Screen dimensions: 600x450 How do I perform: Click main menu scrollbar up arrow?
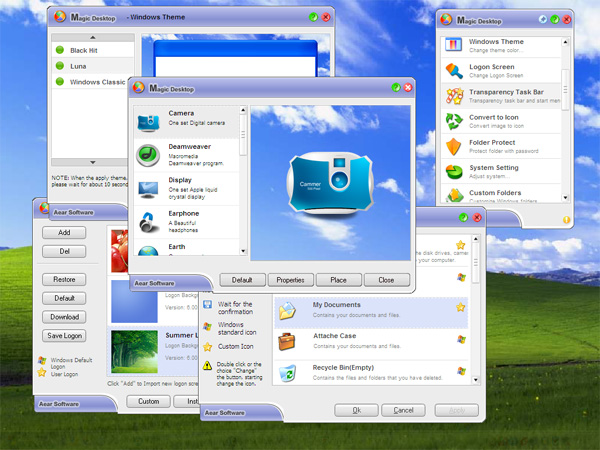[x=565, y=42]
